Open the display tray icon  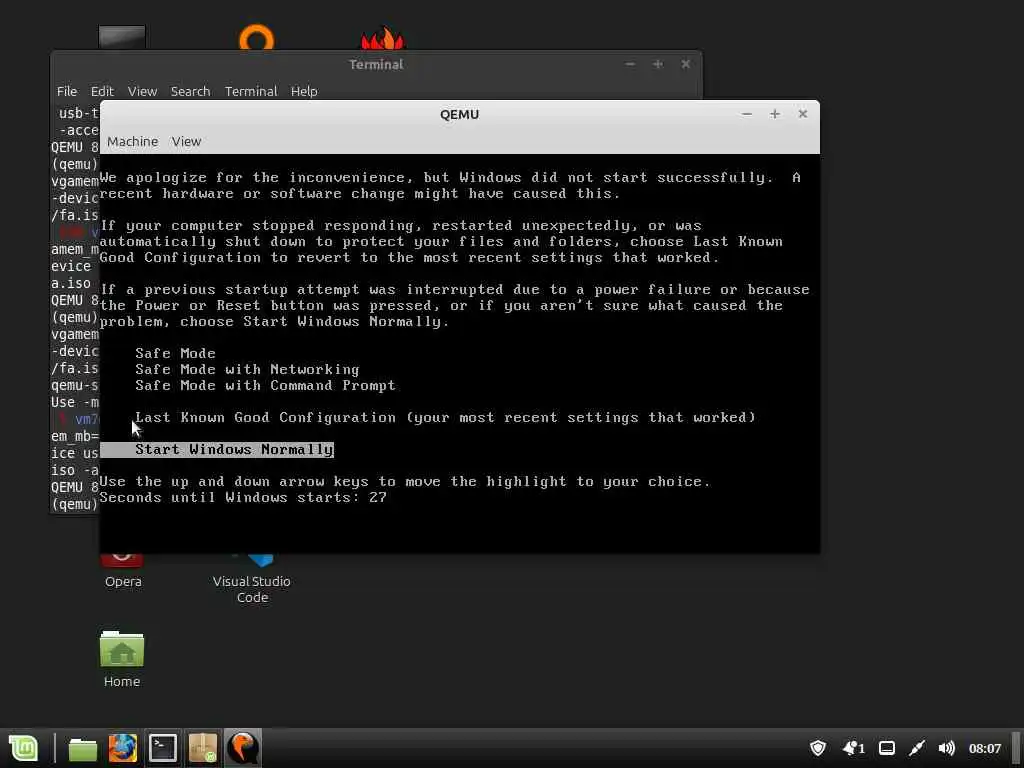tap(887, 748)
